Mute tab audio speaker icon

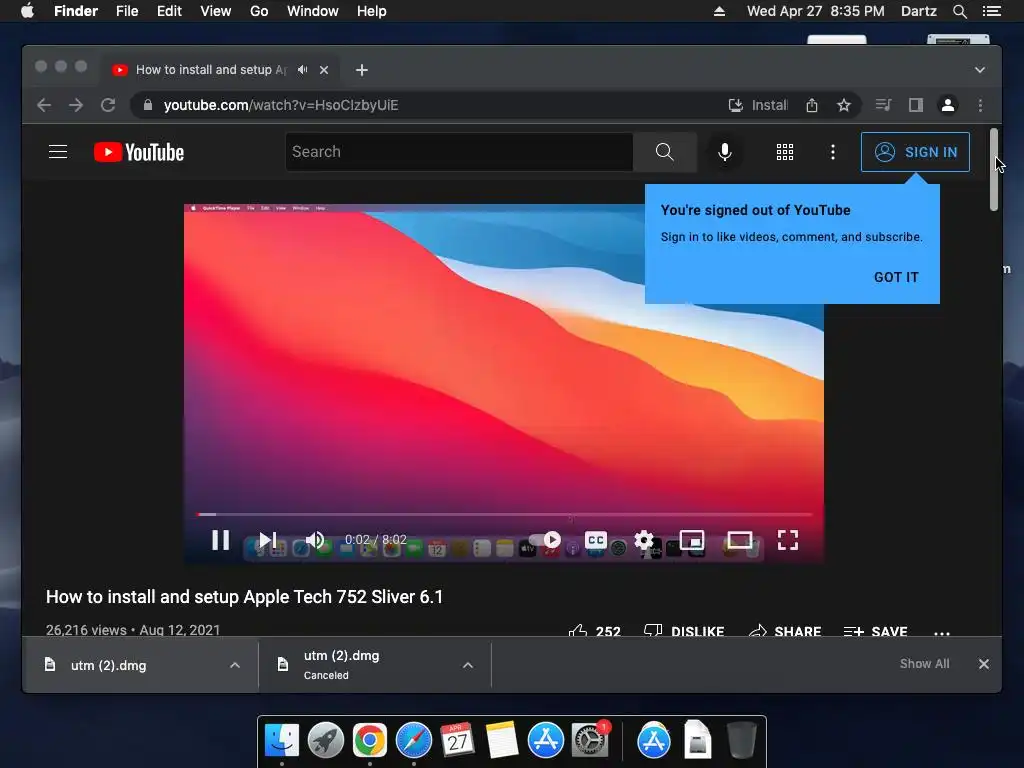[x=302, y=69]
